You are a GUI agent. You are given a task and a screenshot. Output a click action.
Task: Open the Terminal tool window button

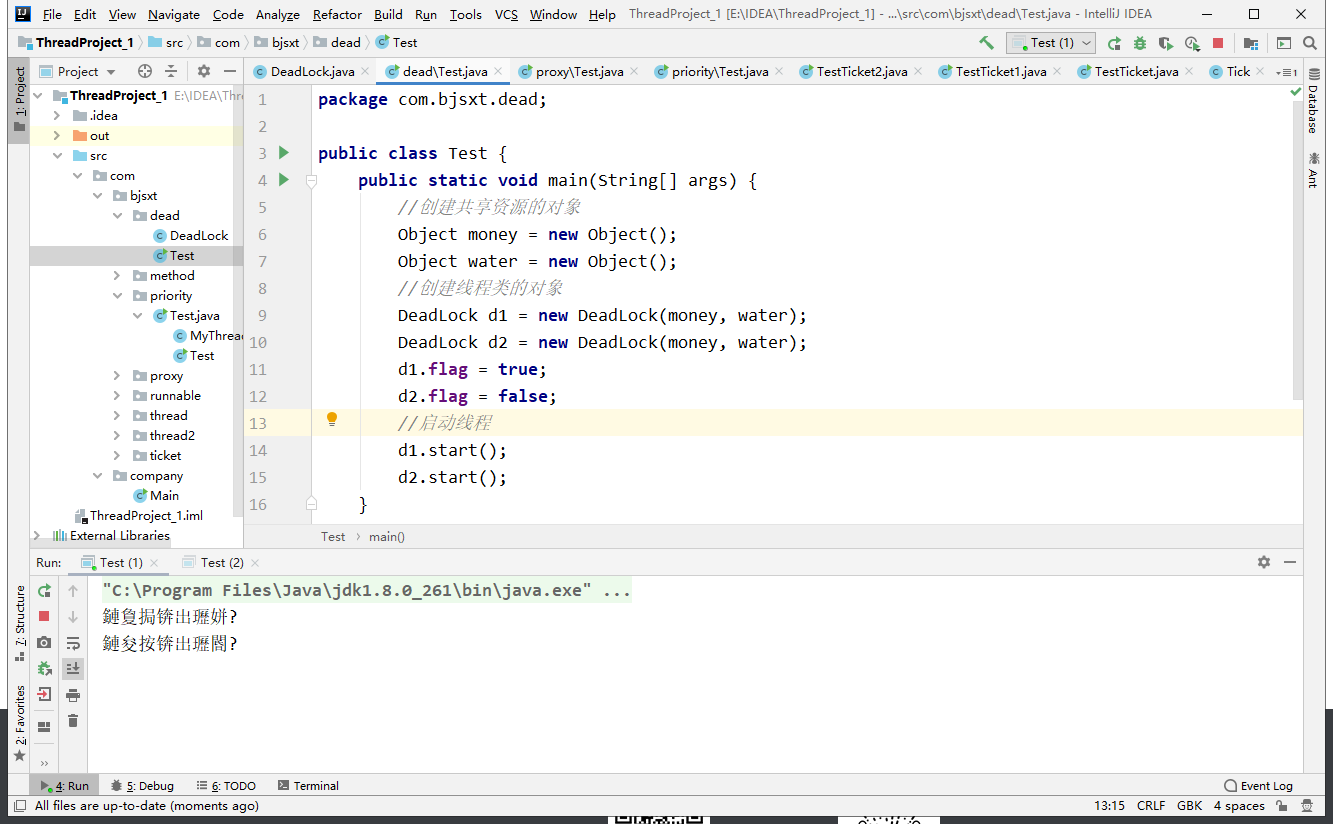tap(308, 786)
